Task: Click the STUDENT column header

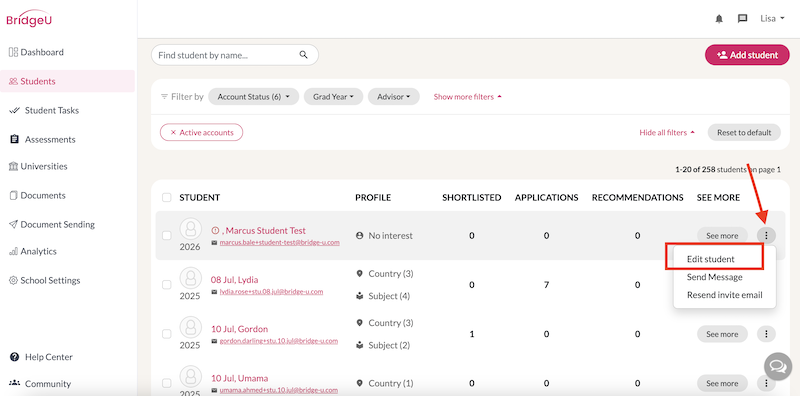Action: (199, 197)
